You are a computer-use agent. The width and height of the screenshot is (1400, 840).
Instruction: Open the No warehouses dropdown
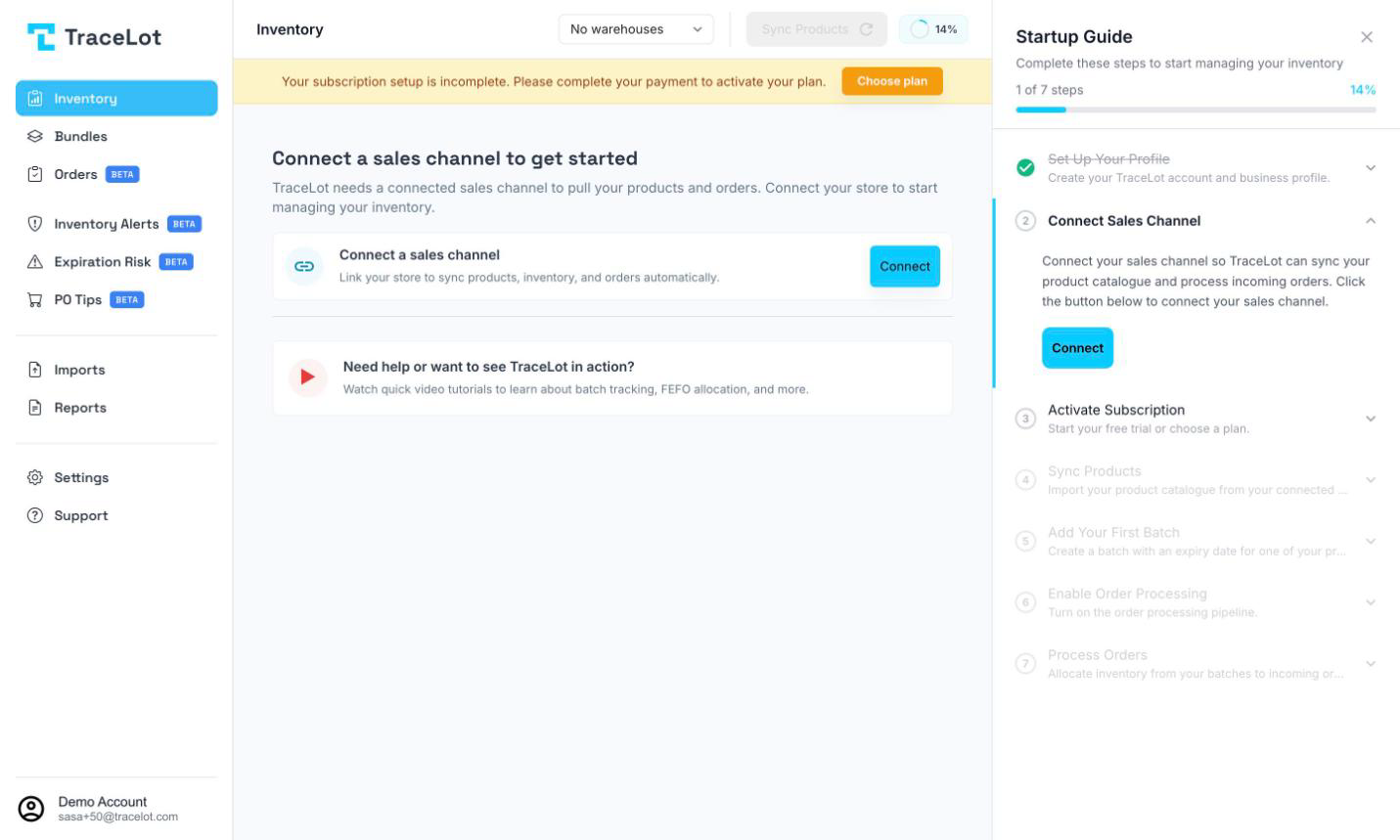(x=636, y=29)
